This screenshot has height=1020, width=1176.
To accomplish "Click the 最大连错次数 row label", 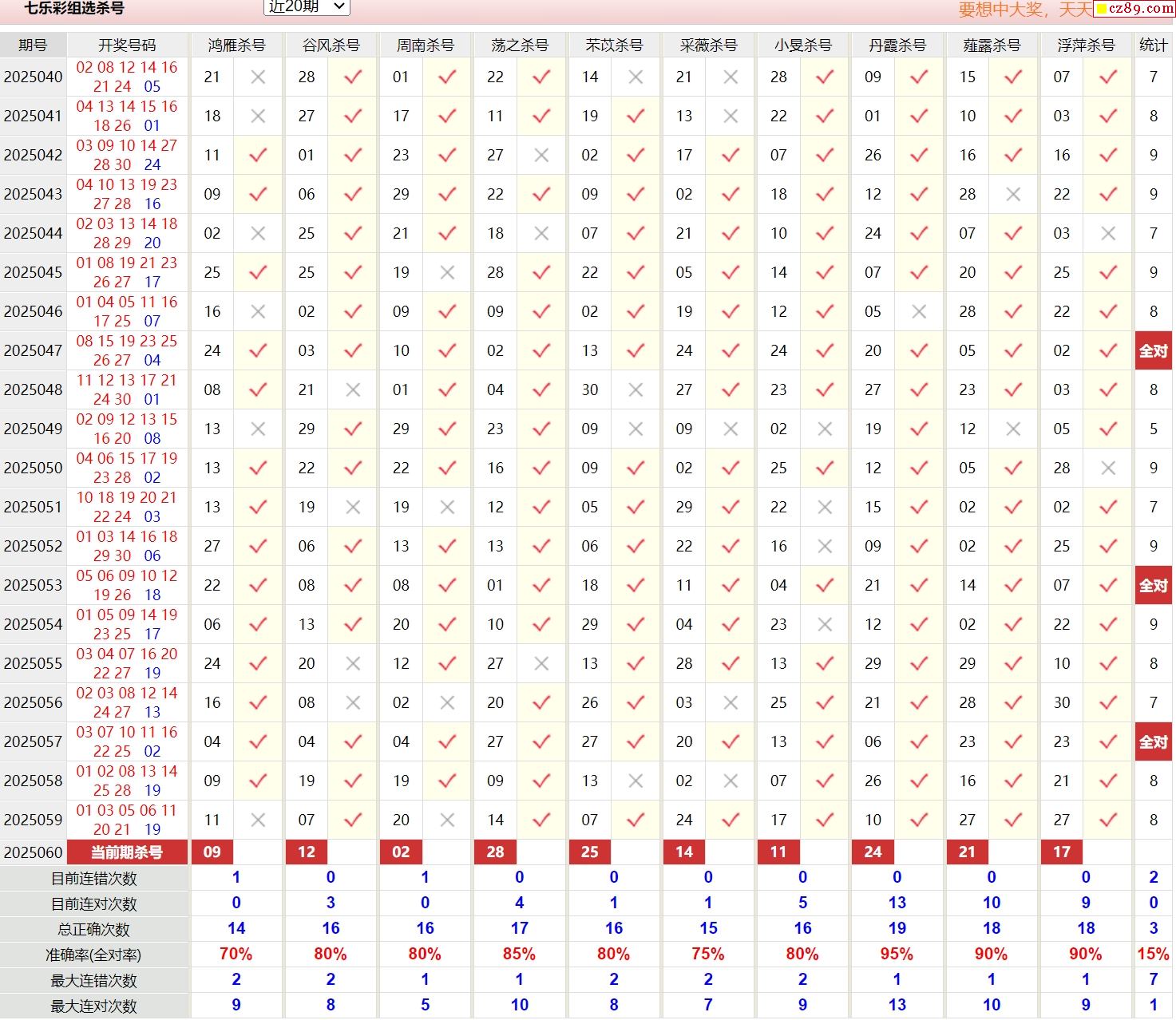I will click(x=94, y=981).
